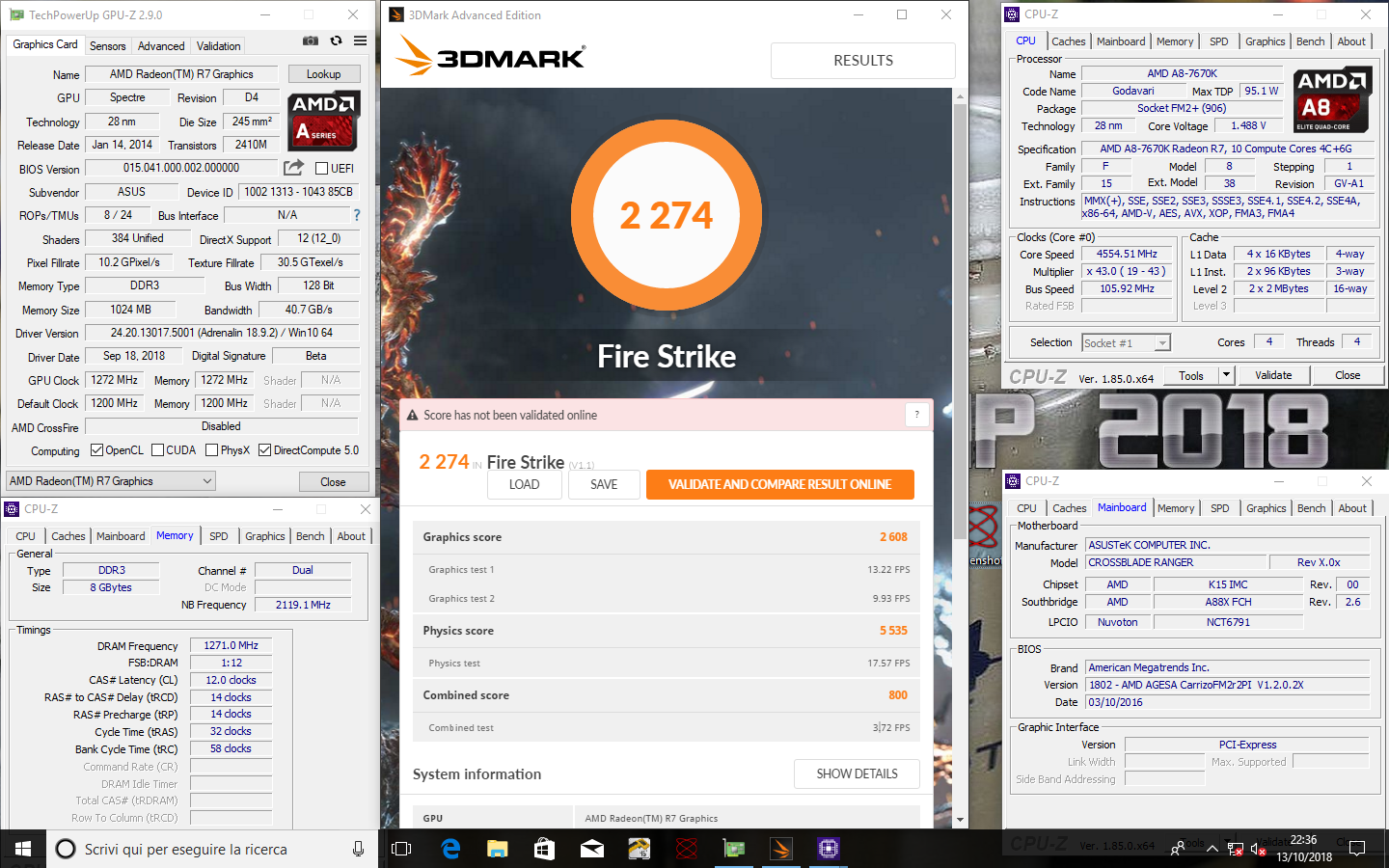Click the Graphics score value 2 608
Image resolution: width=1389 pixels, height=868 pixels.
893,537
